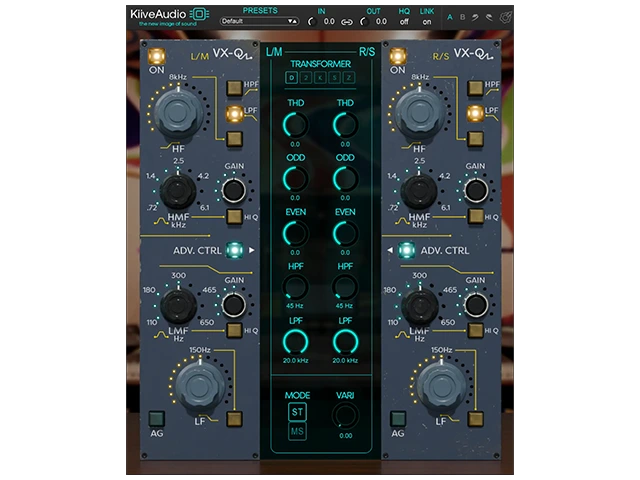Click the undo arrow icon
640x480 pixels.
[x=475, y=17]
